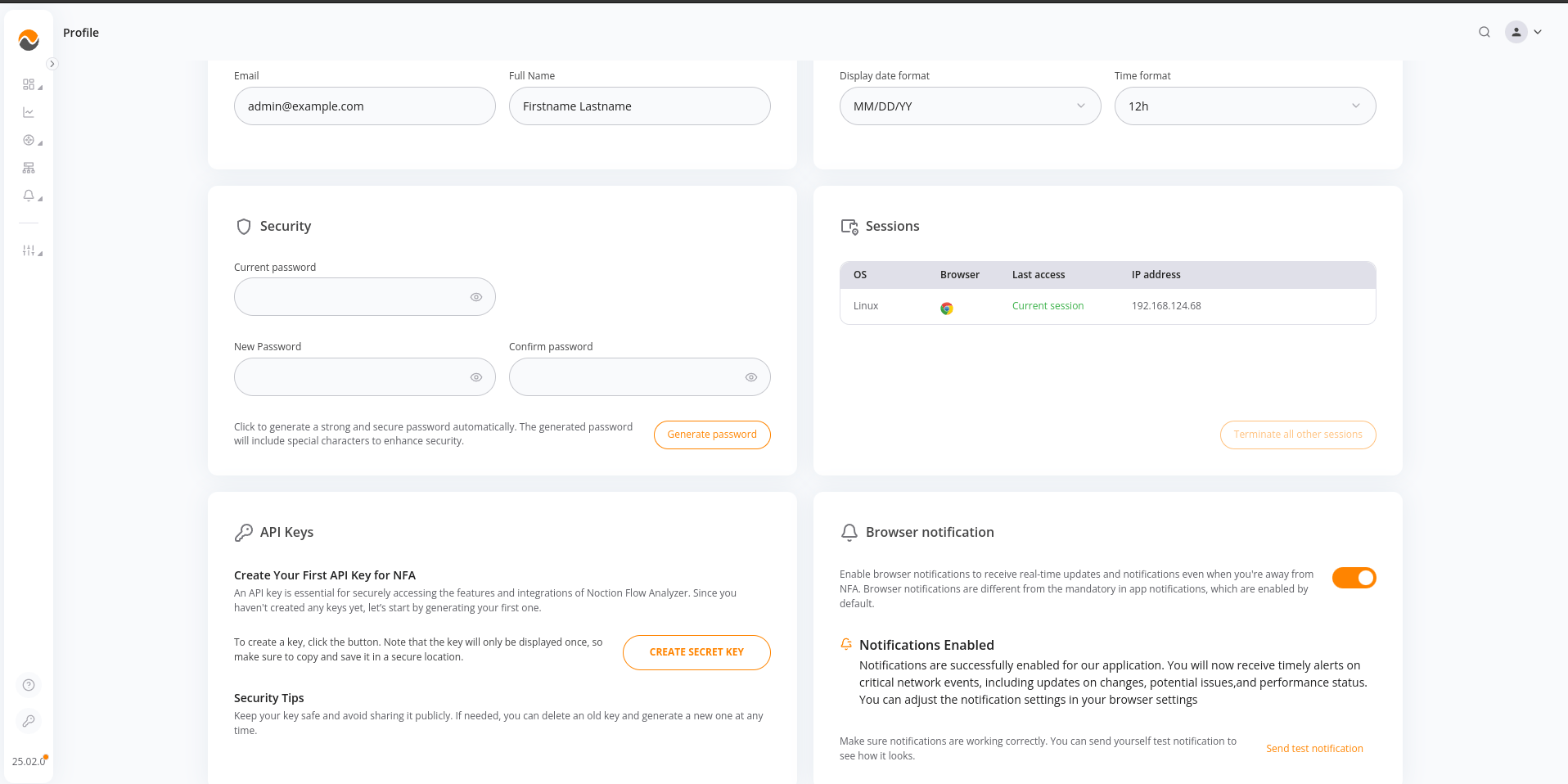Click the OS column header
The width and height of the screenshot is (1568, 784).
click(x=860, y=275)
